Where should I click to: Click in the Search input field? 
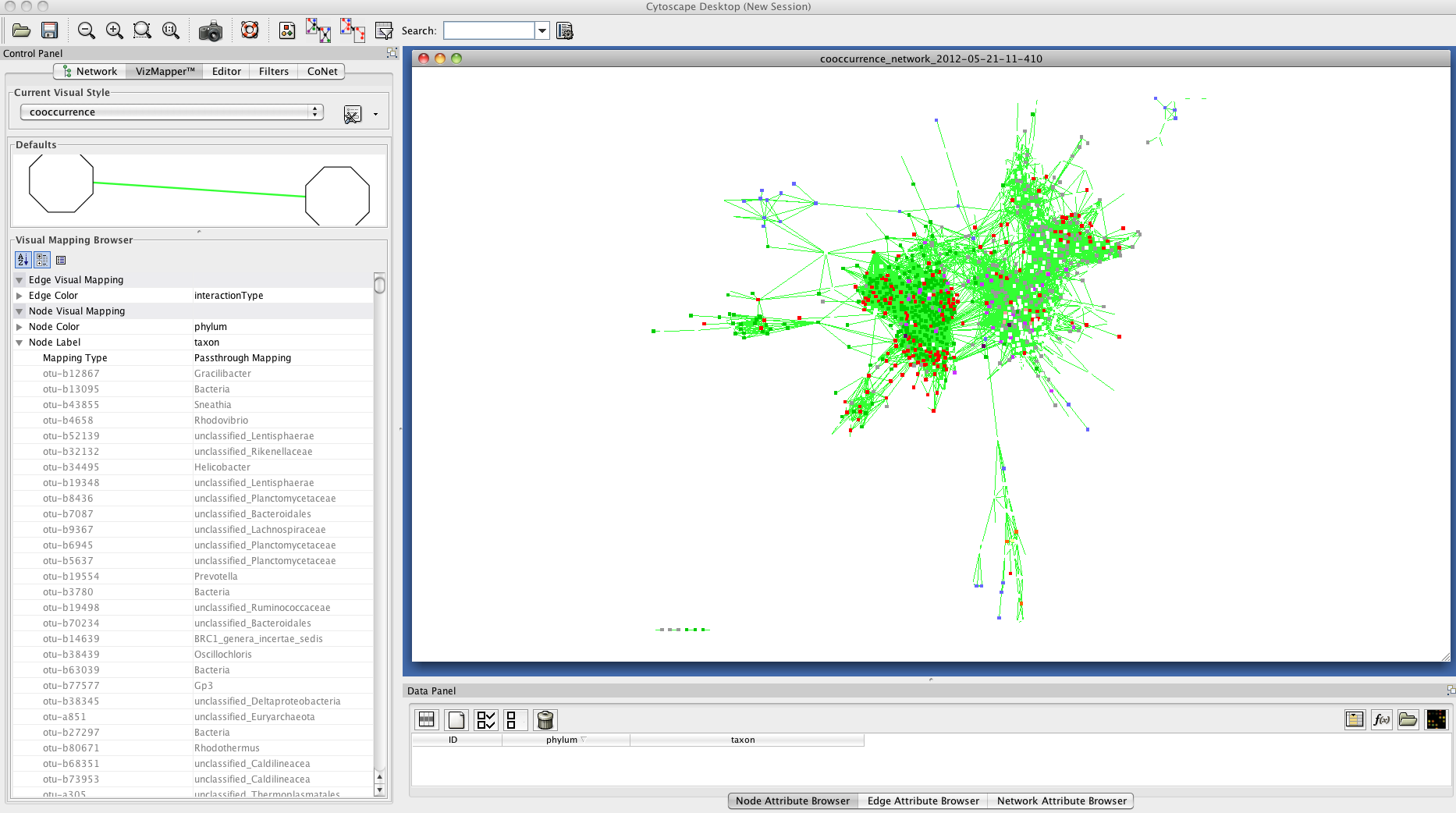[488, 30]
